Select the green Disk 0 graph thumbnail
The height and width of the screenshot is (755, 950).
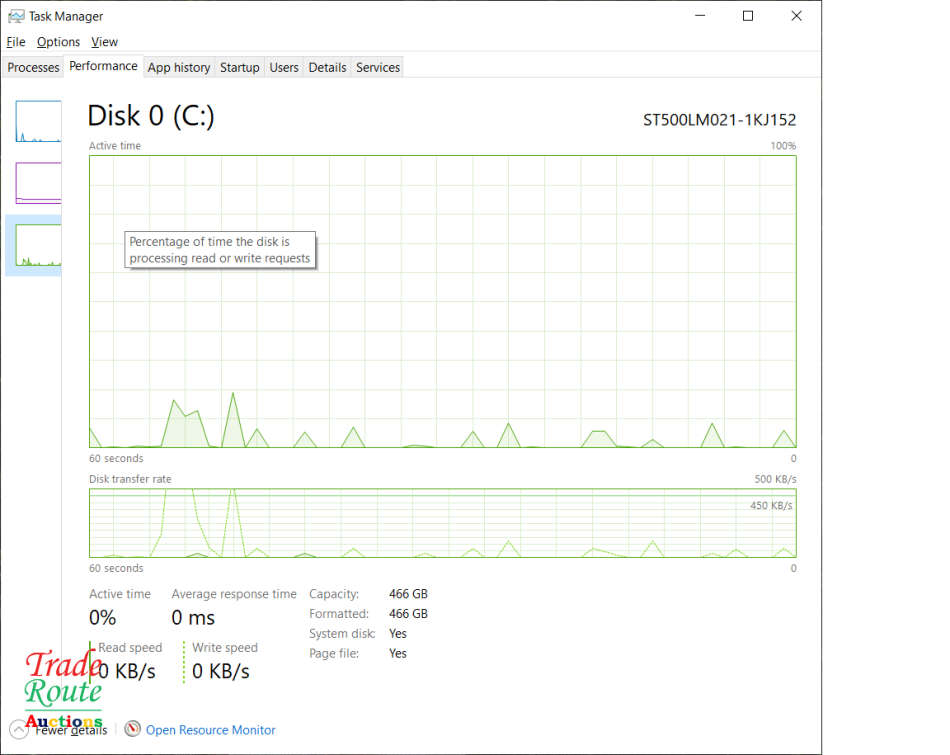click(x=38, y=245)
